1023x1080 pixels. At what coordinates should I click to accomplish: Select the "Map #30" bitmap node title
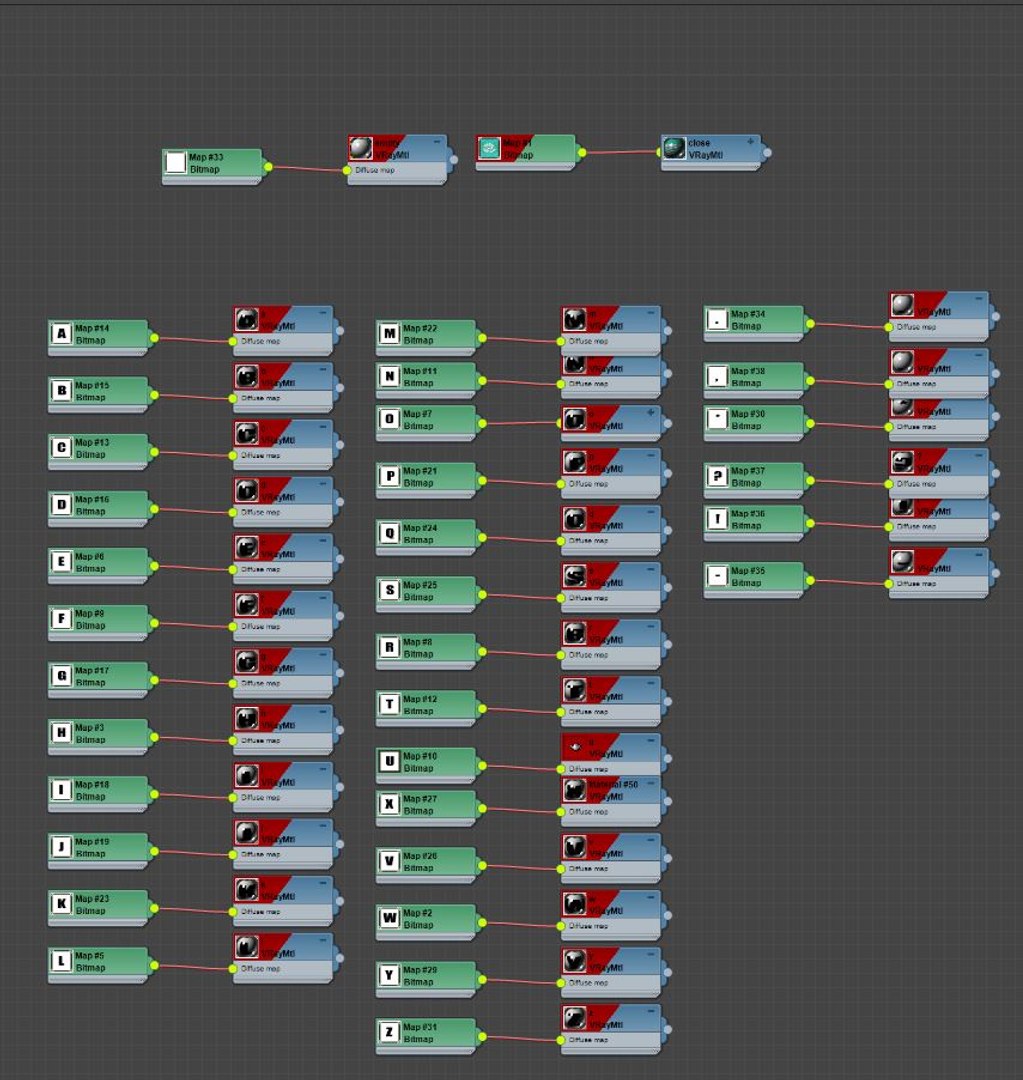click(748, 414)
